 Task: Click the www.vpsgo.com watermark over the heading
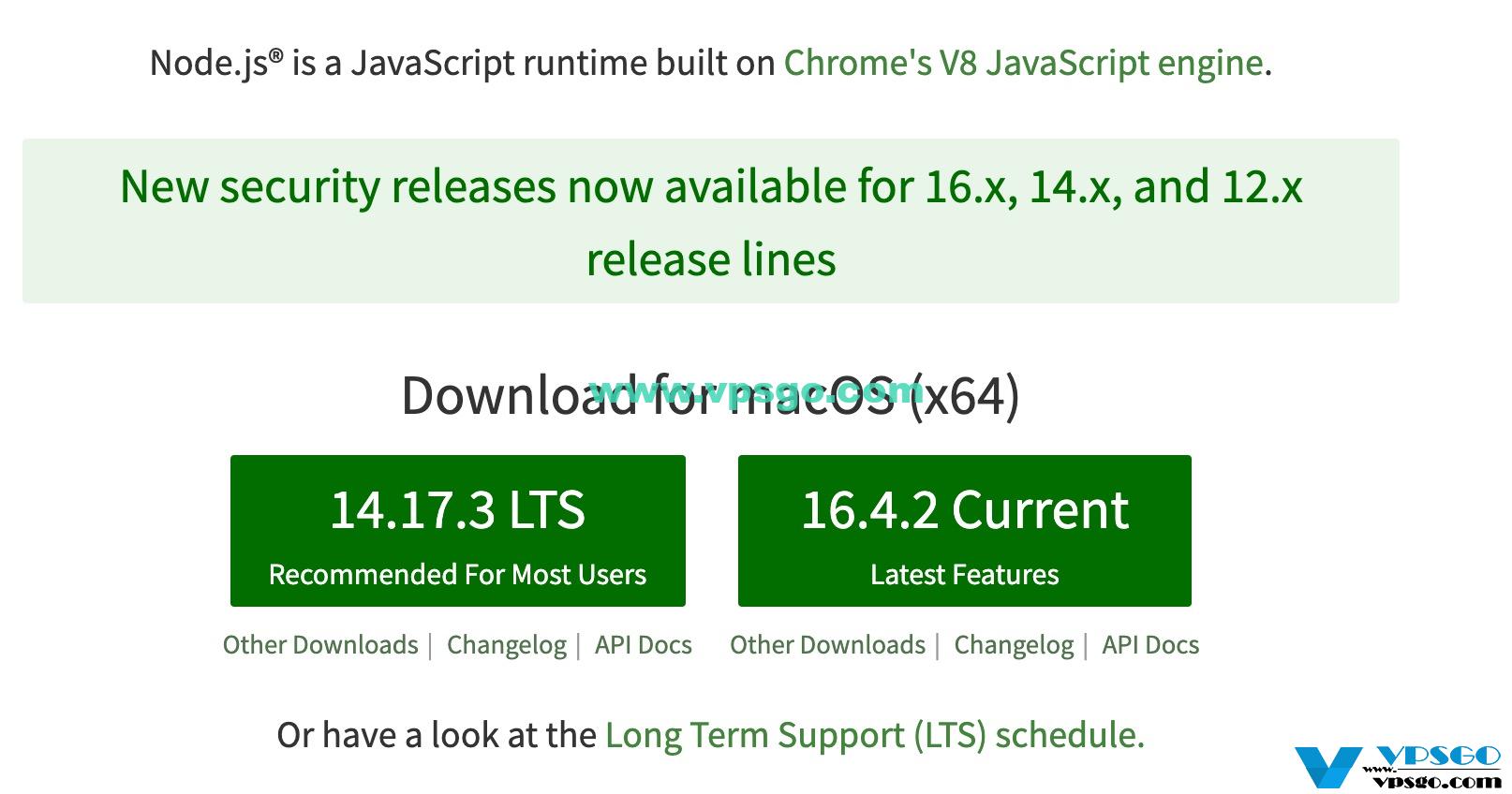coord(756,389)
